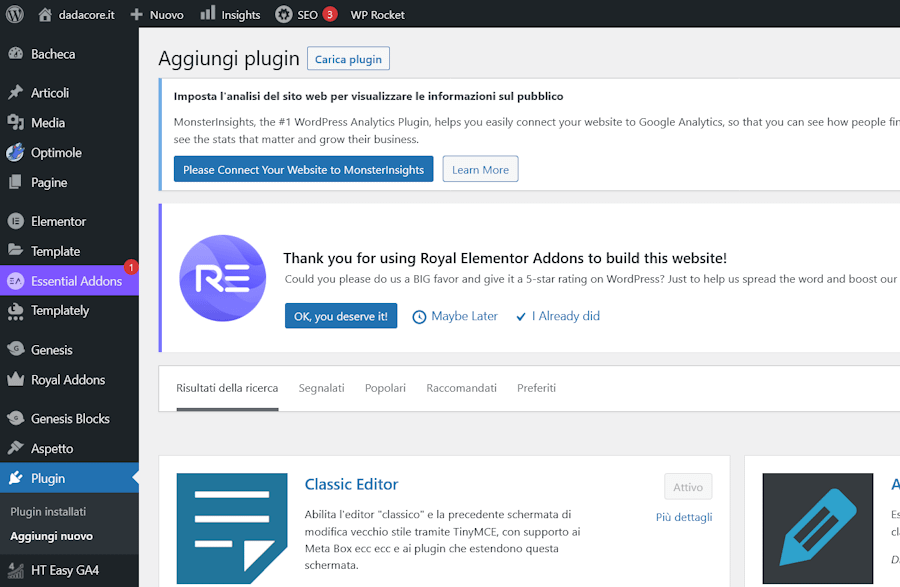Click the Plugin plug icon
Viewport: 900px width, 587px height.
click(x=15, y=477)
